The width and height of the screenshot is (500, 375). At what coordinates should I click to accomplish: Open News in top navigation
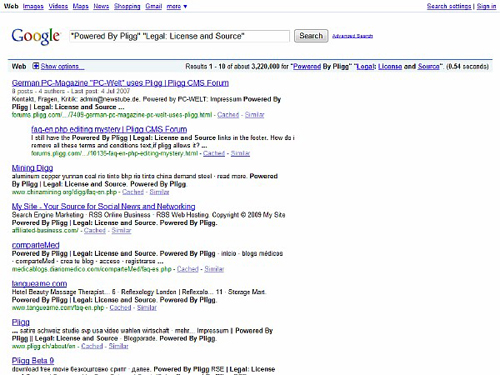101,6
